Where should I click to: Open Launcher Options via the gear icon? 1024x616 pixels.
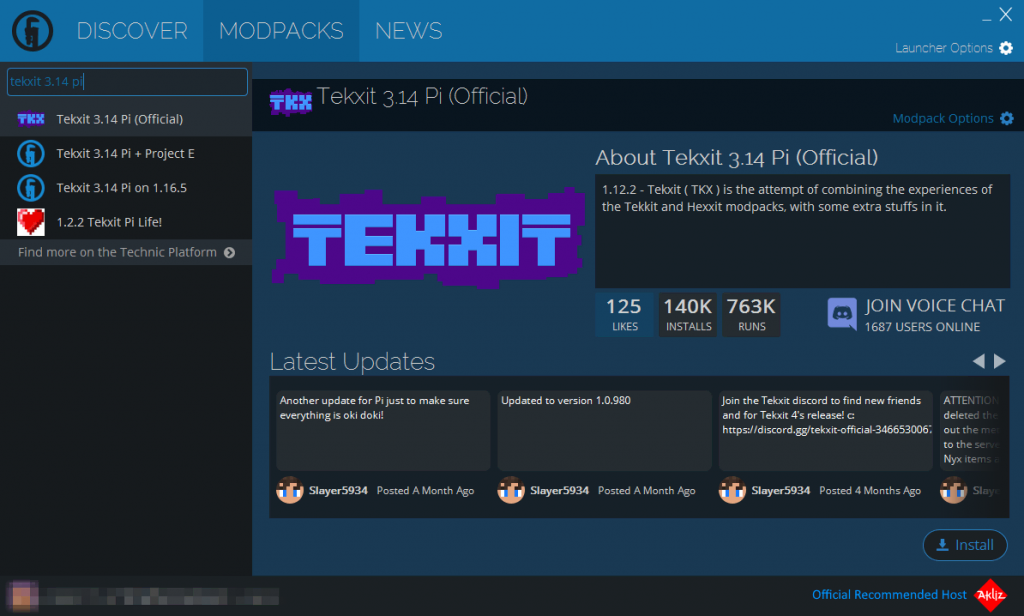(1006, 47)
